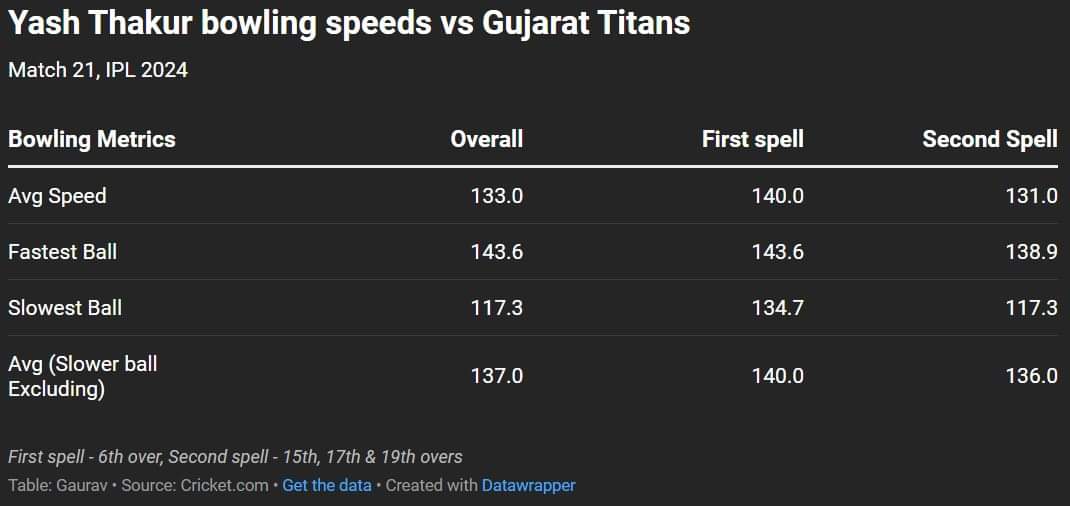Click the 'Overall' column header
The width and height of the screenshot is (1070, 506).
[x=486, y=139]
